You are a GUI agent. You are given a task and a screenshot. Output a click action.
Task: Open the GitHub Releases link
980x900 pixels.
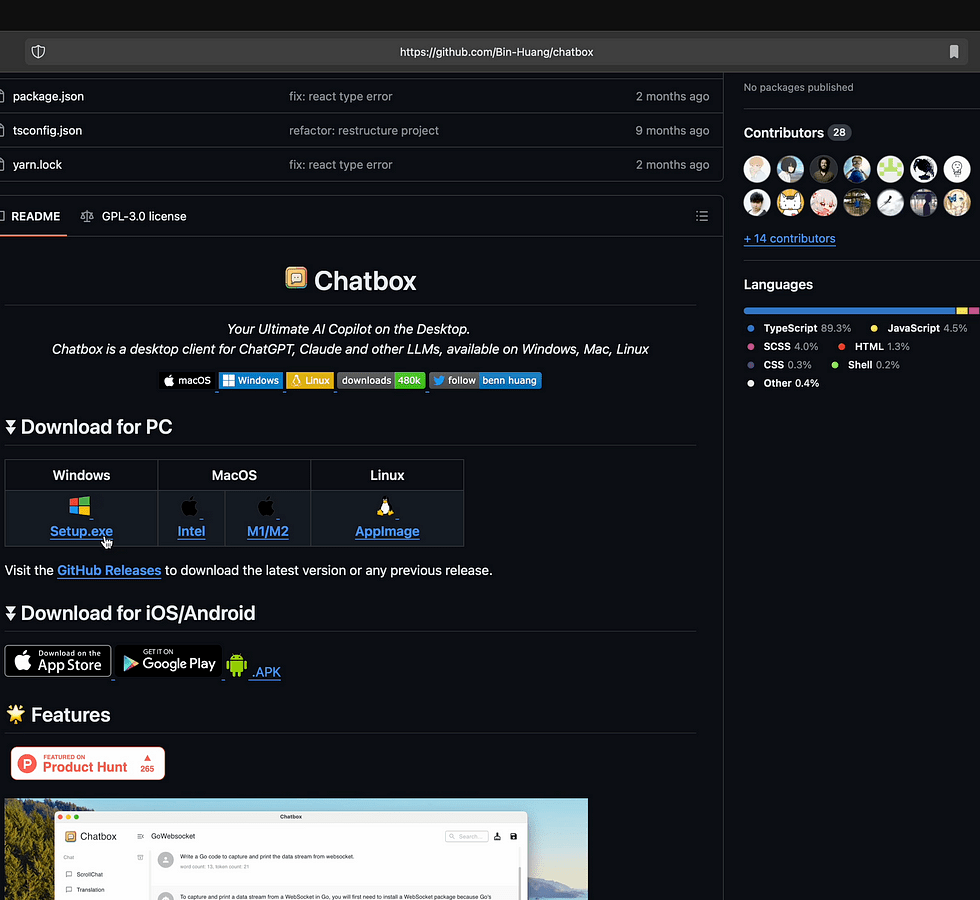pyautogui.click(x=109, y=570)
